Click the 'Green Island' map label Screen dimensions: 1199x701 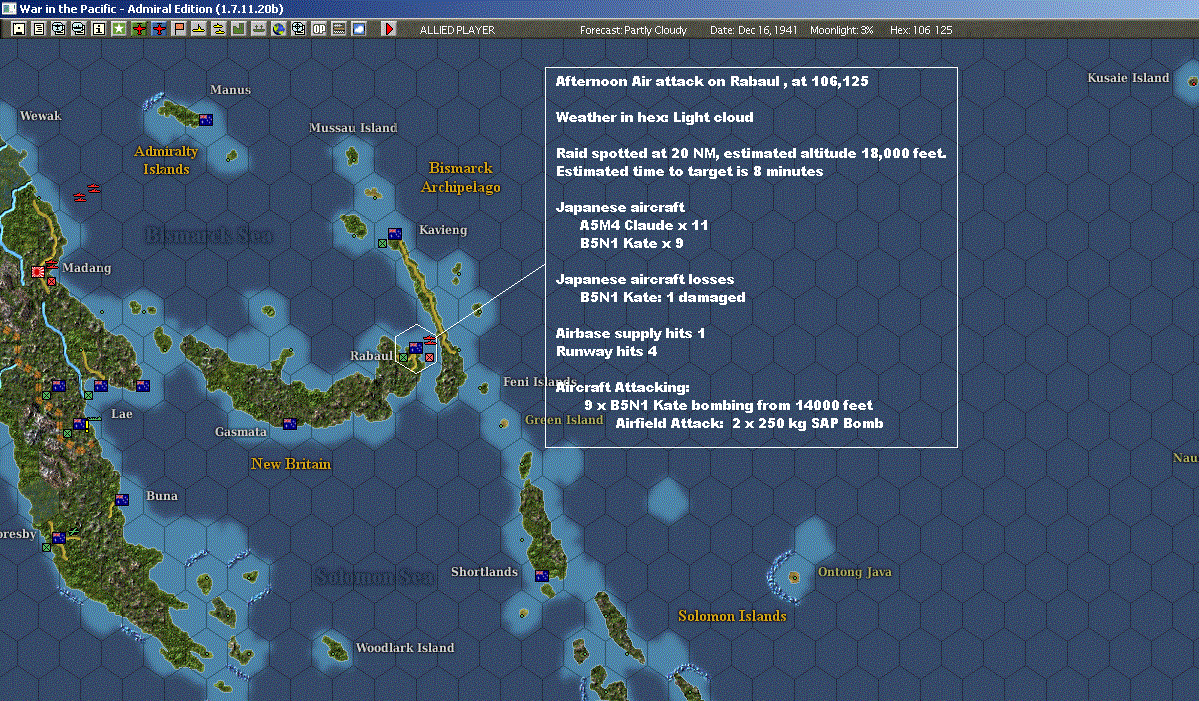pos(564,420)
